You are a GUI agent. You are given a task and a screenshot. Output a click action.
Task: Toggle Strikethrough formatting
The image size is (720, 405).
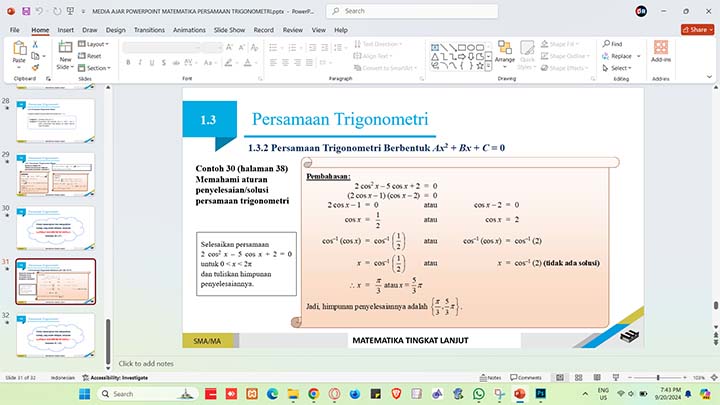coord(176,62)
